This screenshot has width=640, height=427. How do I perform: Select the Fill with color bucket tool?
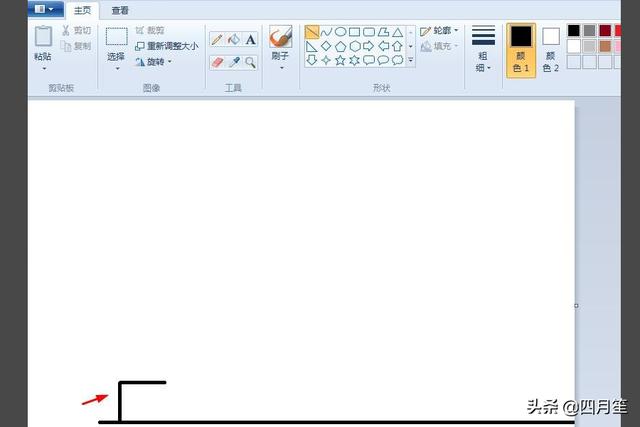click(233, 40)
